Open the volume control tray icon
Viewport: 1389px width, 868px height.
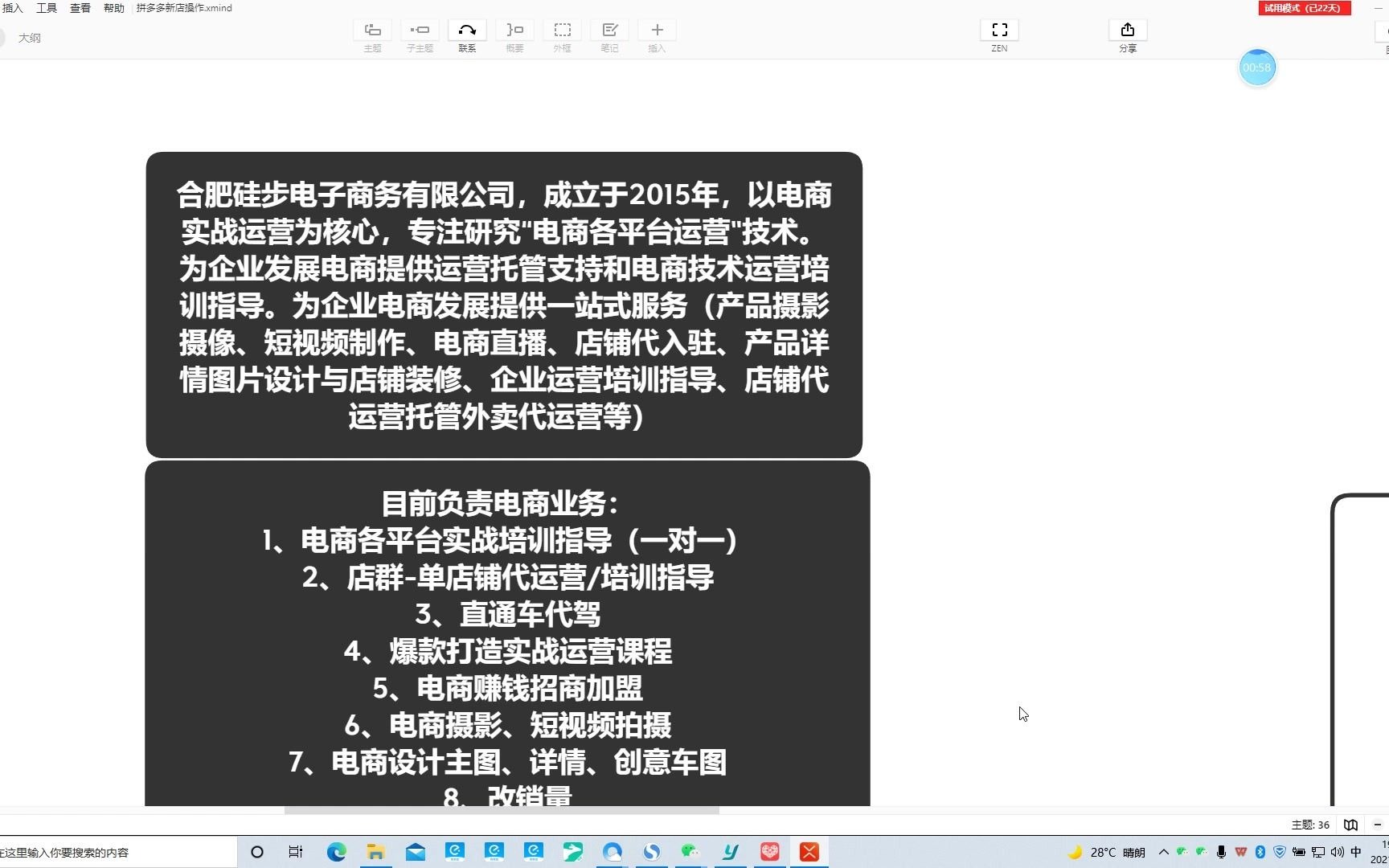1338,852
